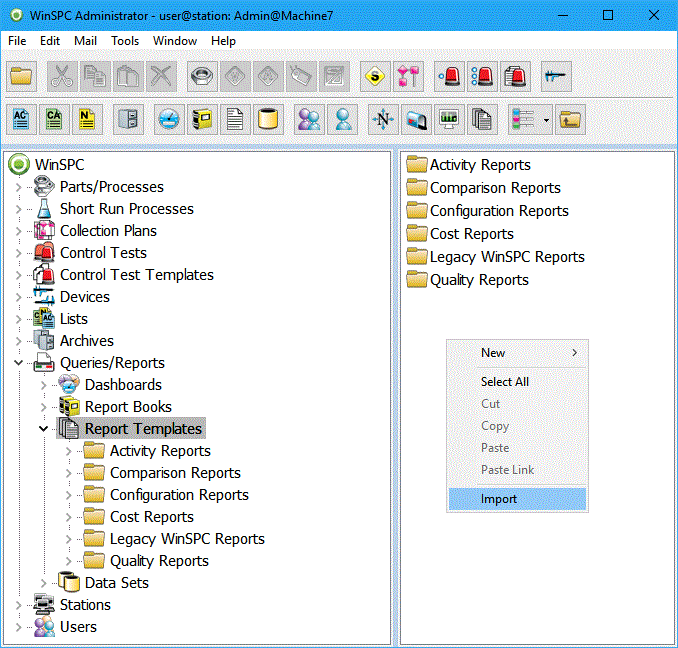The image size is (678, 648).
Task: Click the yellow S diamond toolbar icon
Action: [375, 77]
